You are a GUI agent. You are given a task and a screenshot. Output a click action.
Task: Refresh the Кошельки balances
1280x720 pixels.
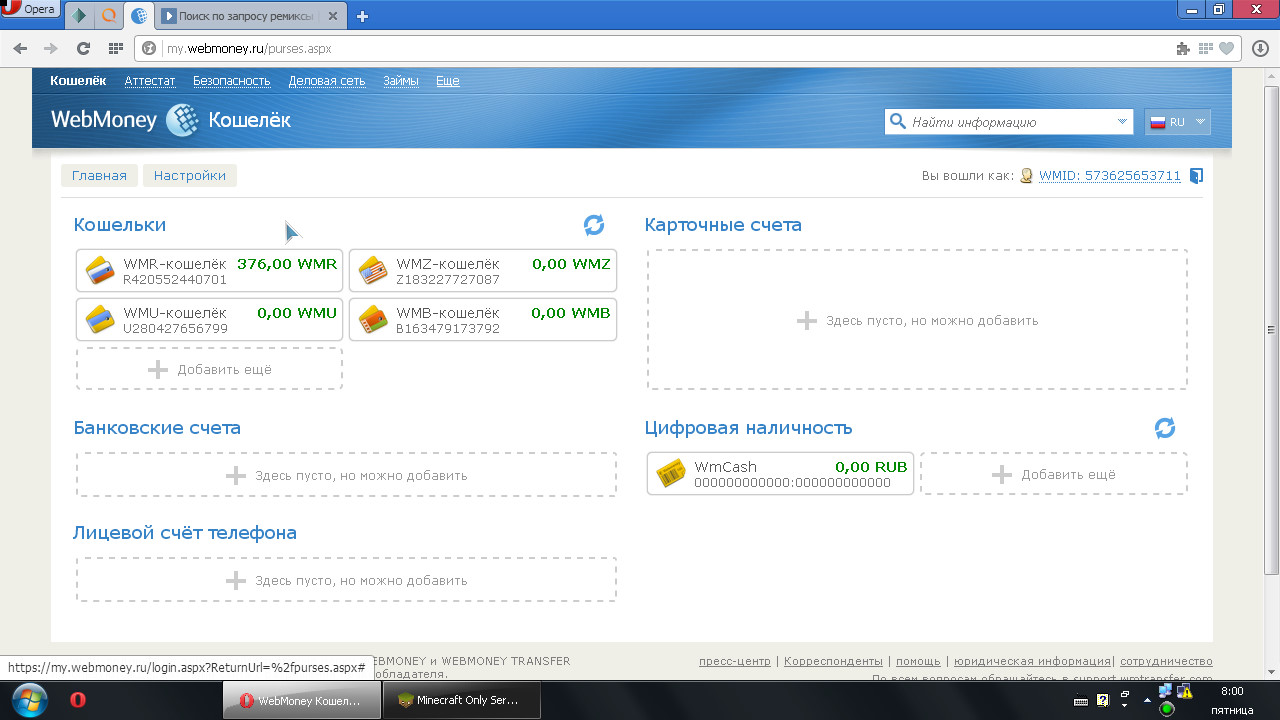(594, 225)
